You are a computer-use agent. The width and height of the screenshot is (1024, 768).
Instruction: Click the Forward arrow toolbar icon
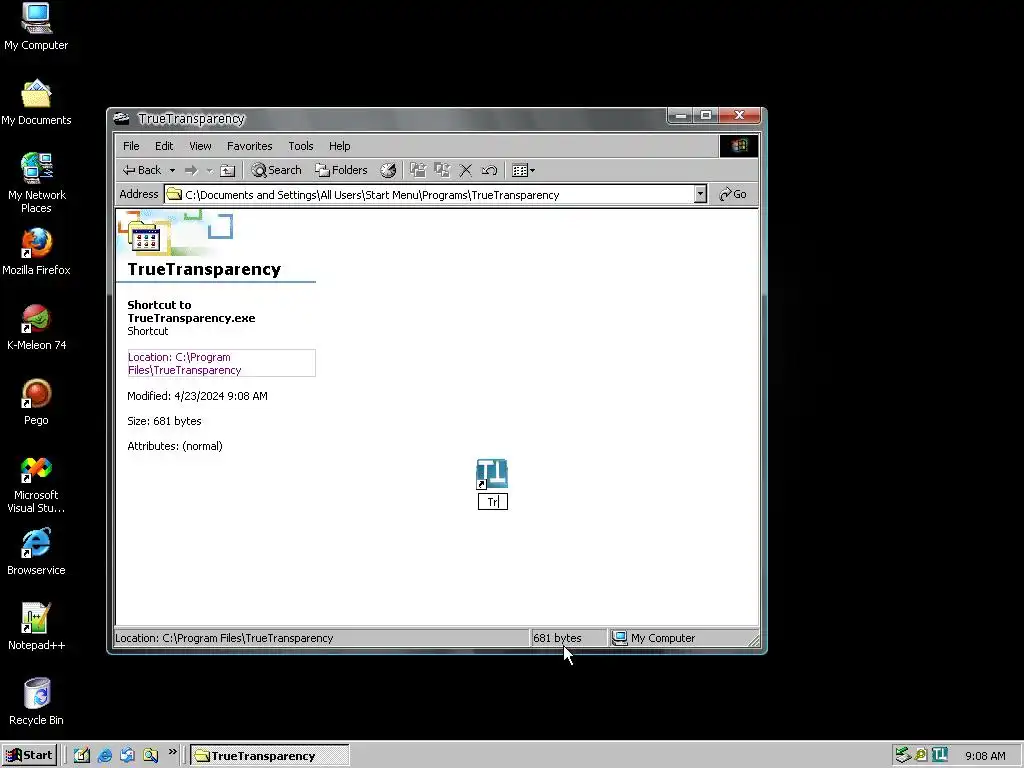pos(191,170)
